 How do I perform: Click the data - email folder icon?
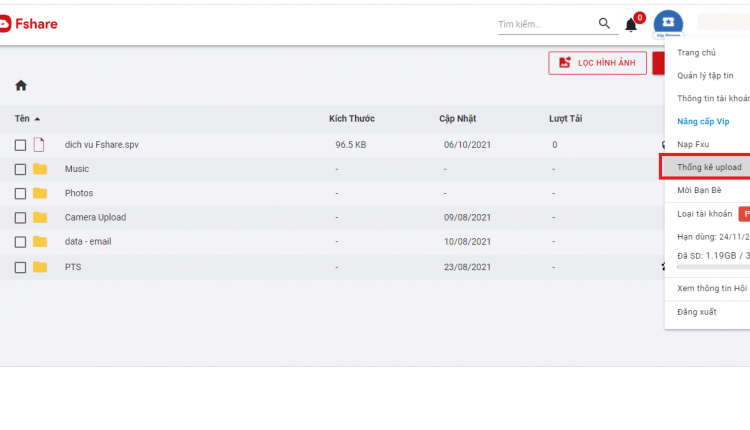pyautogui.click(x=40, y=242)
